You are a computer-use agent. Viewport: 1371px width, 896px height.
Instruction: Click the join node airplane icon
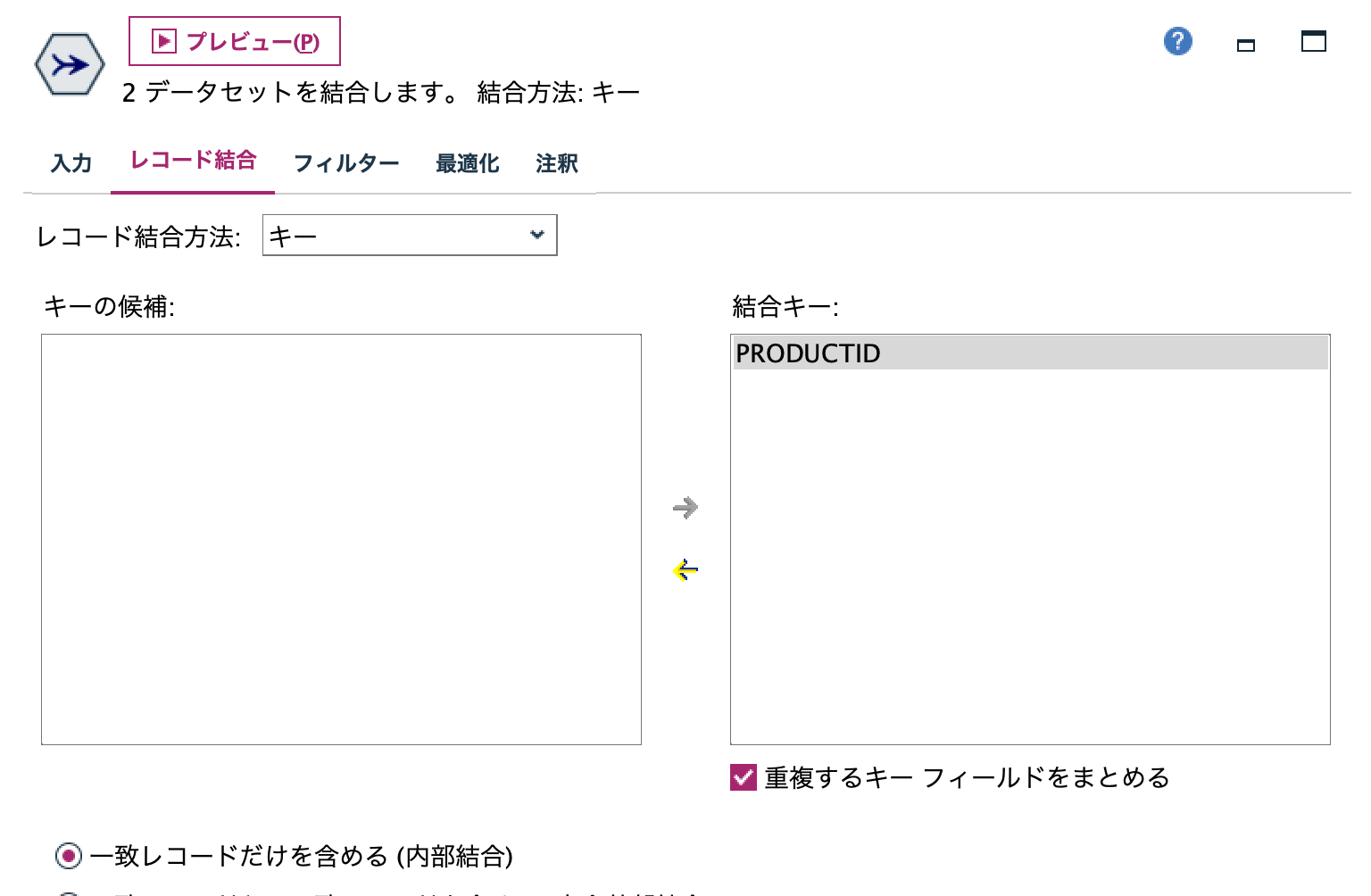(x=69, y=63)
